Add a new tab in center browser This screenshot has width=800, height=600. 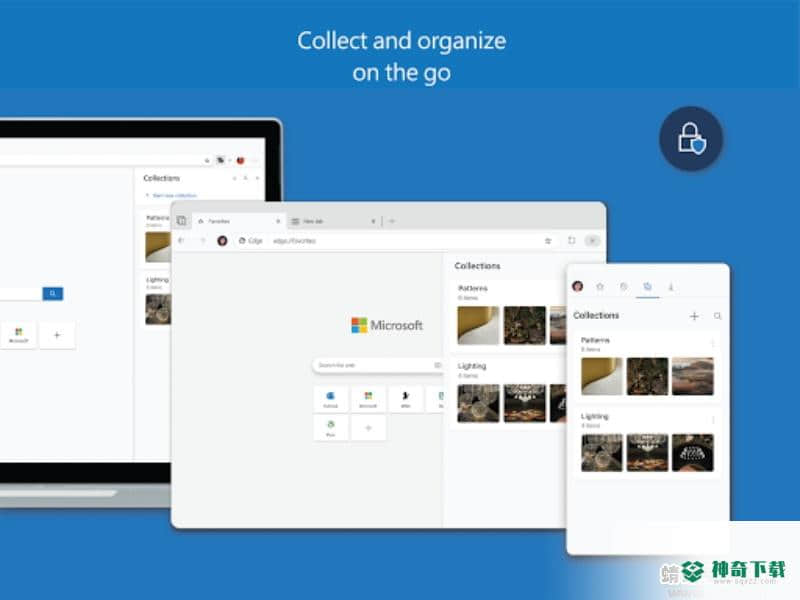pyautogui.click(x=392, y=221)
